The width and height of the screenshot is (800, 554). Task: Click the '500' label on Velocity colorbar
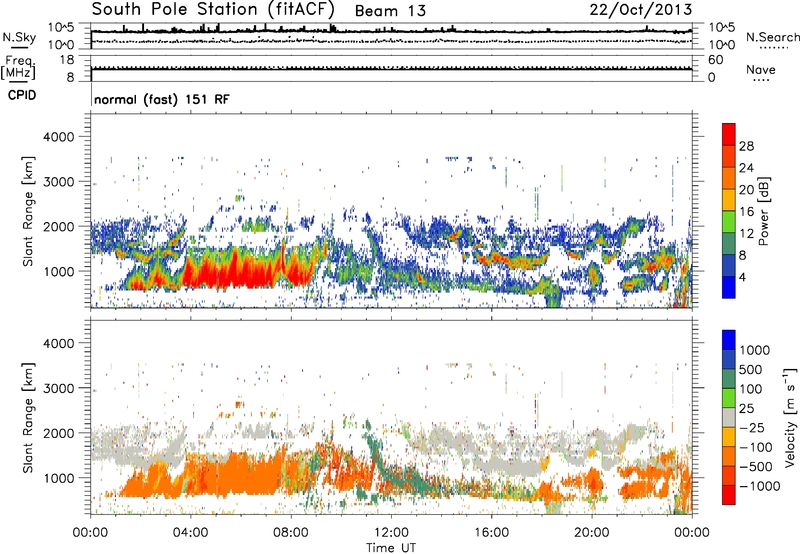(751, 370)
